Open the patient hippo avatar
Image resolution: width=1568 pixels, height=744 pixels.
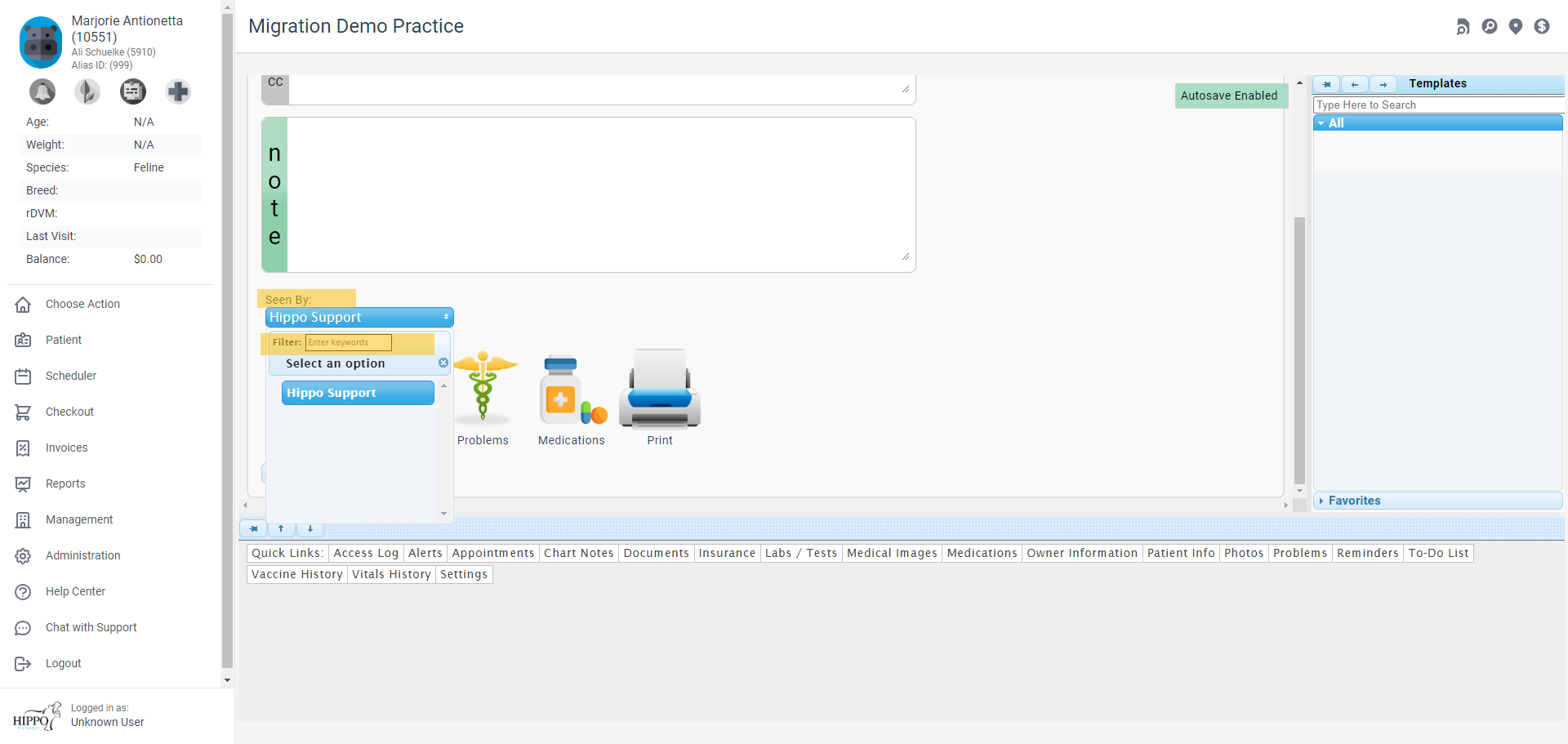pyautogui.click(x=41, y=42)
